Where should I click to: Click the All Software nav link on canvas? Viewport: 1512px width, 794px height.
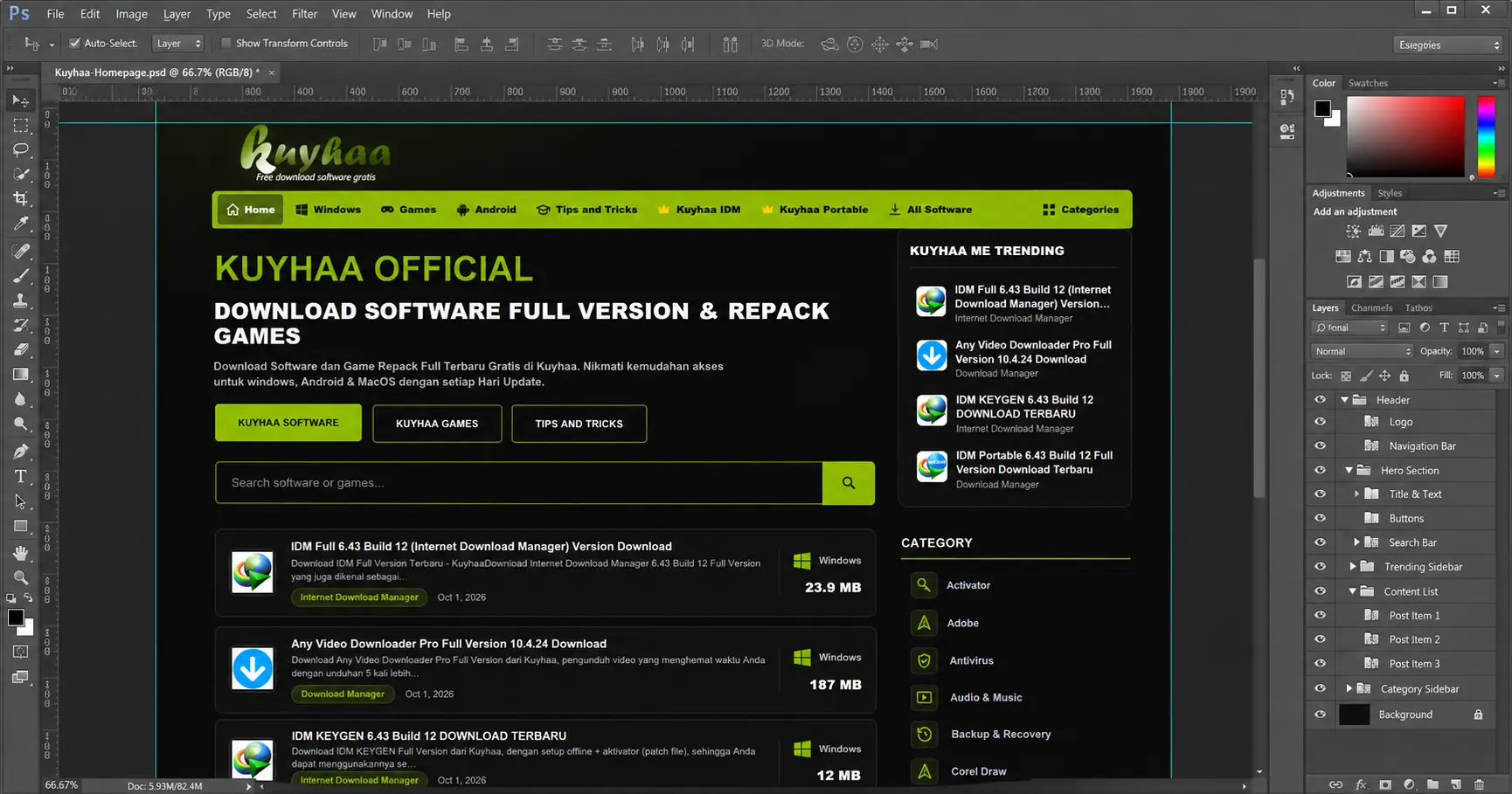pyautogui.click(x=931, y=210)
